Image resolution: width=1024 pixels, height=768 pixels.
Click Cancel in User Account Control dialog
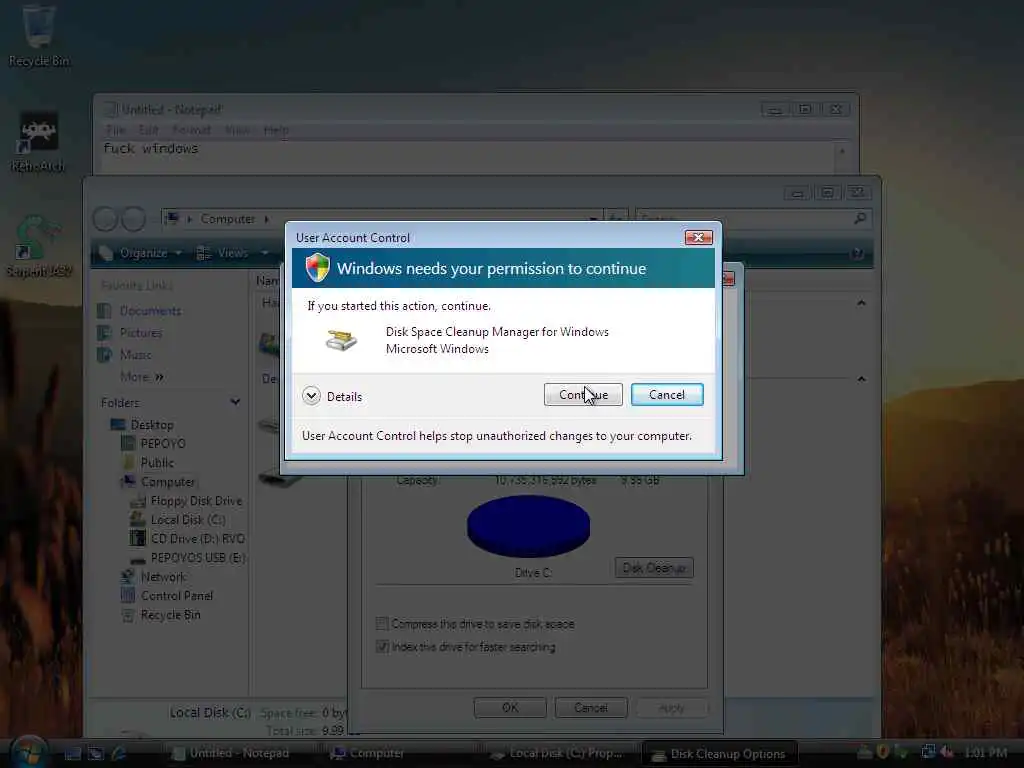[667, 394]
